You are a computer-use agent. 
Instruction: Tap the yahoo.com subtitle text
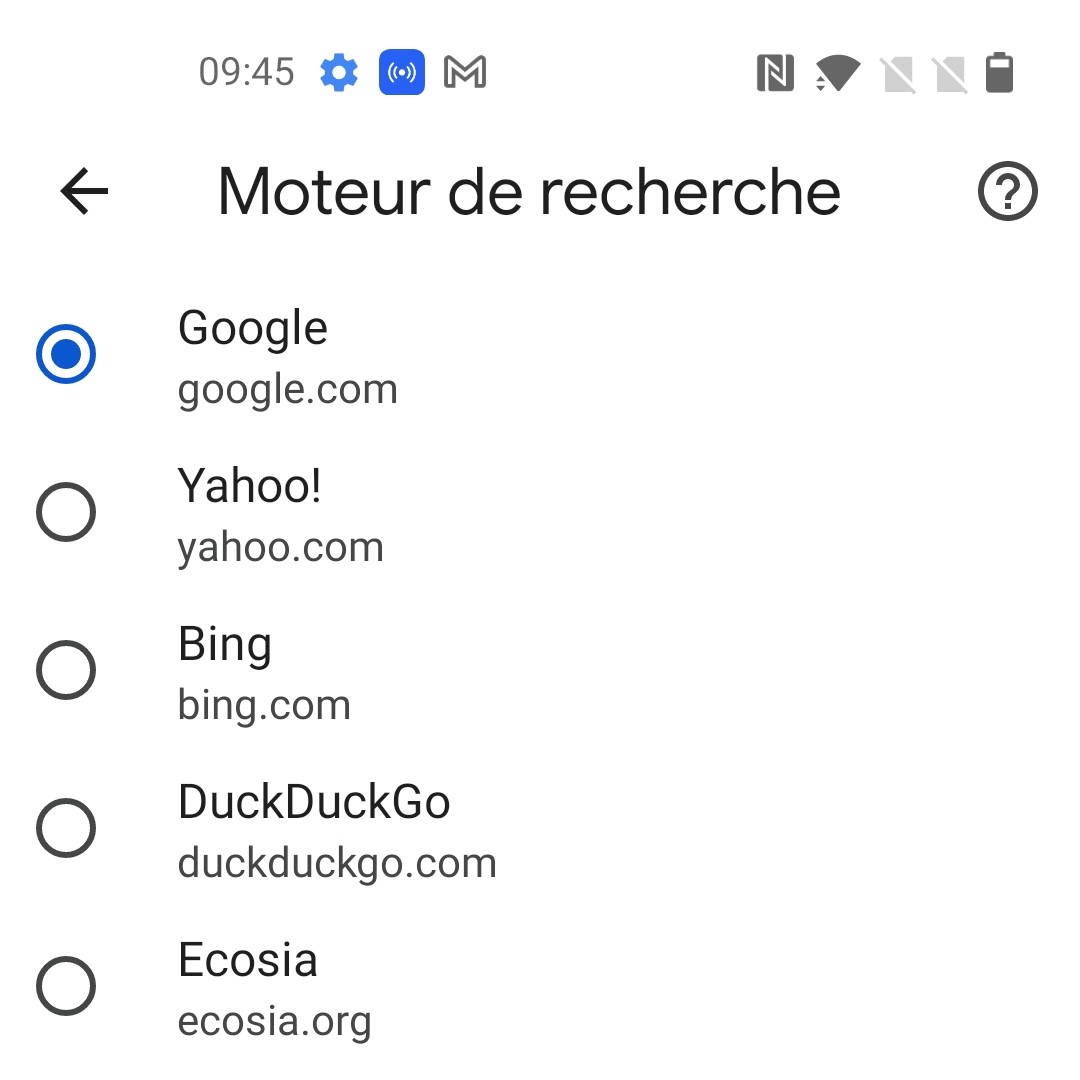(x=280, y=548)
